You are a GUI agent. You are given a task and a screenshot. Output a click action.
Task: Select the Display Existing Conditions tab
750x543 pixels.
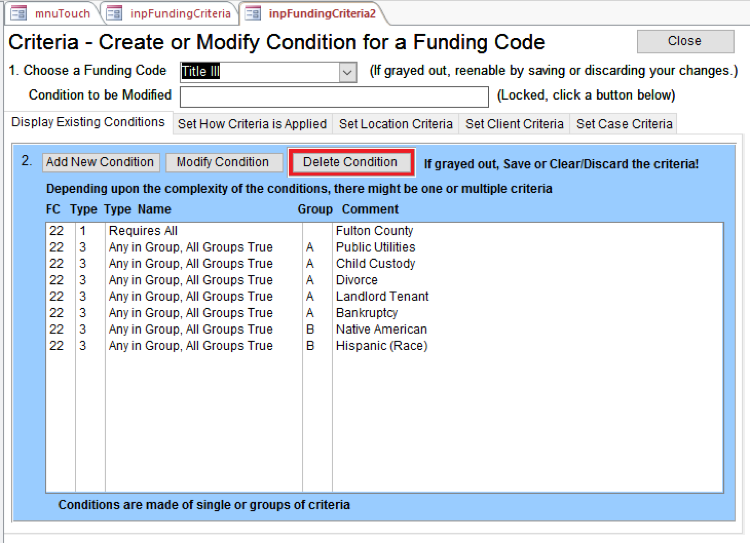pos(88,122)
